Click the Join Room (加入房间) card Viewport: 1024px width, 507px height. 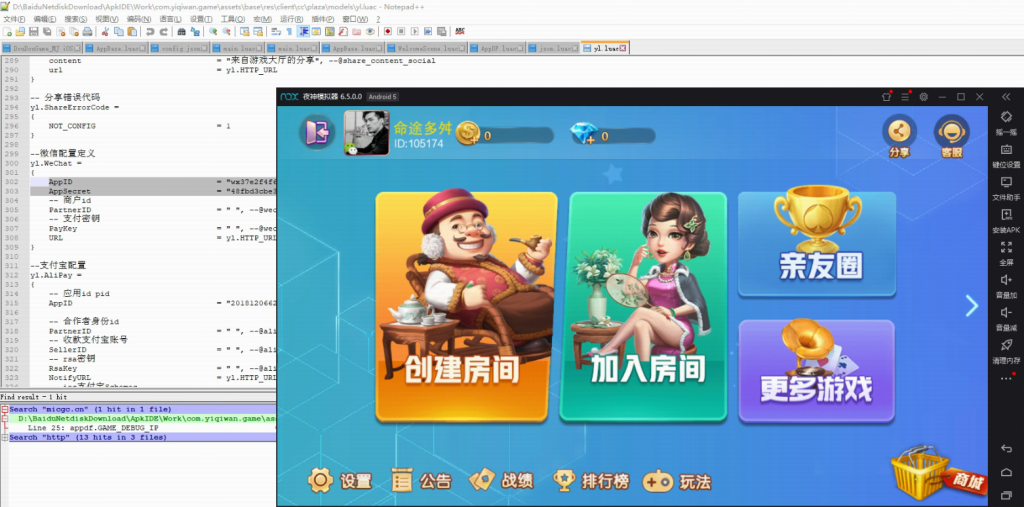(x=647, y=305)
